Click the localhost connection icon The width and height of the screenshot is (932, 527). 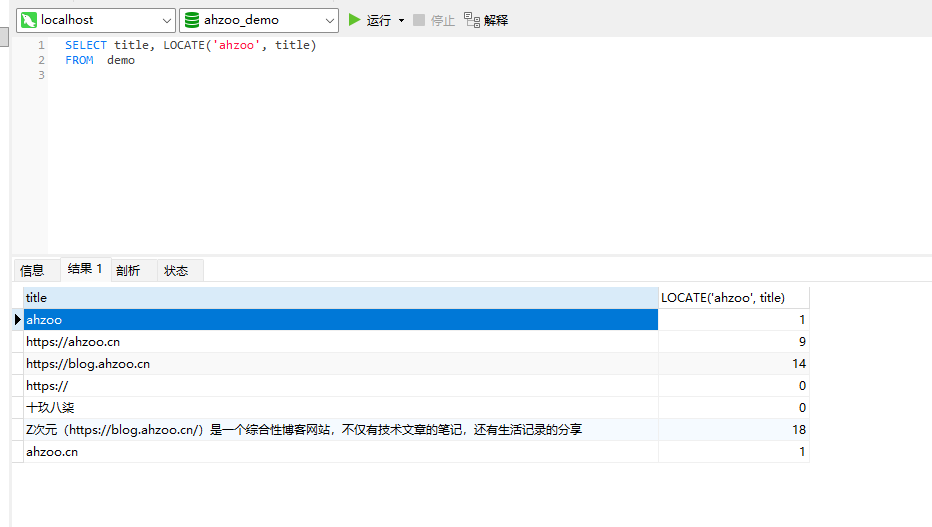(x=28, y=20)
